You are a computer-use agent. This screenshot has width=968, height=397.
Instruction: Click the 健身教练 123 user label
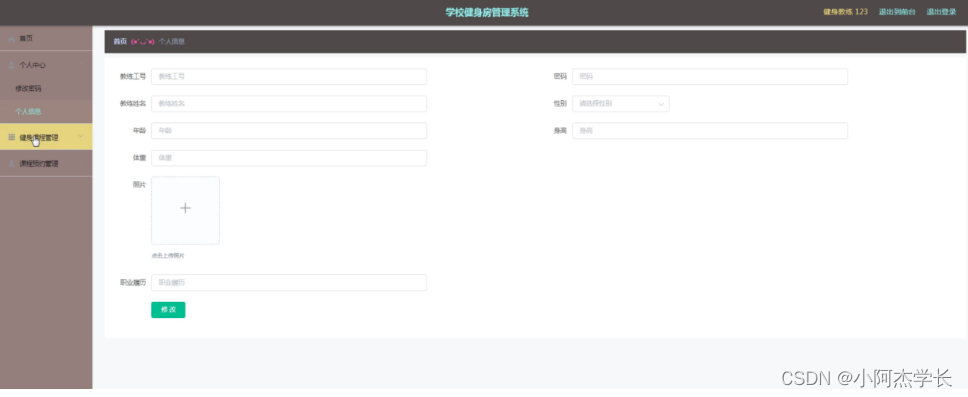point(845,12)
